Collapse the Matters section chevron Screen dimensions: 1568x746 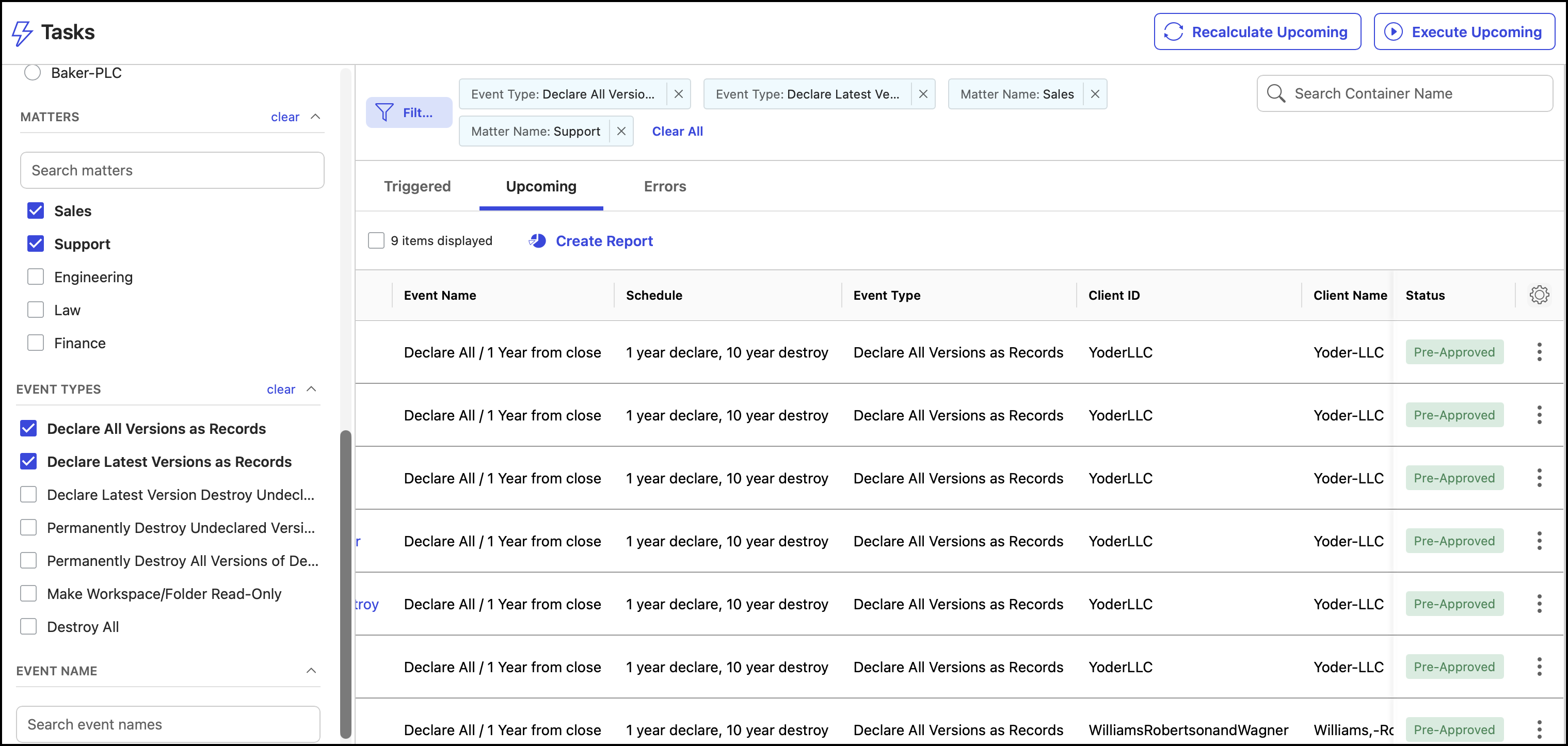pos(315,116)
